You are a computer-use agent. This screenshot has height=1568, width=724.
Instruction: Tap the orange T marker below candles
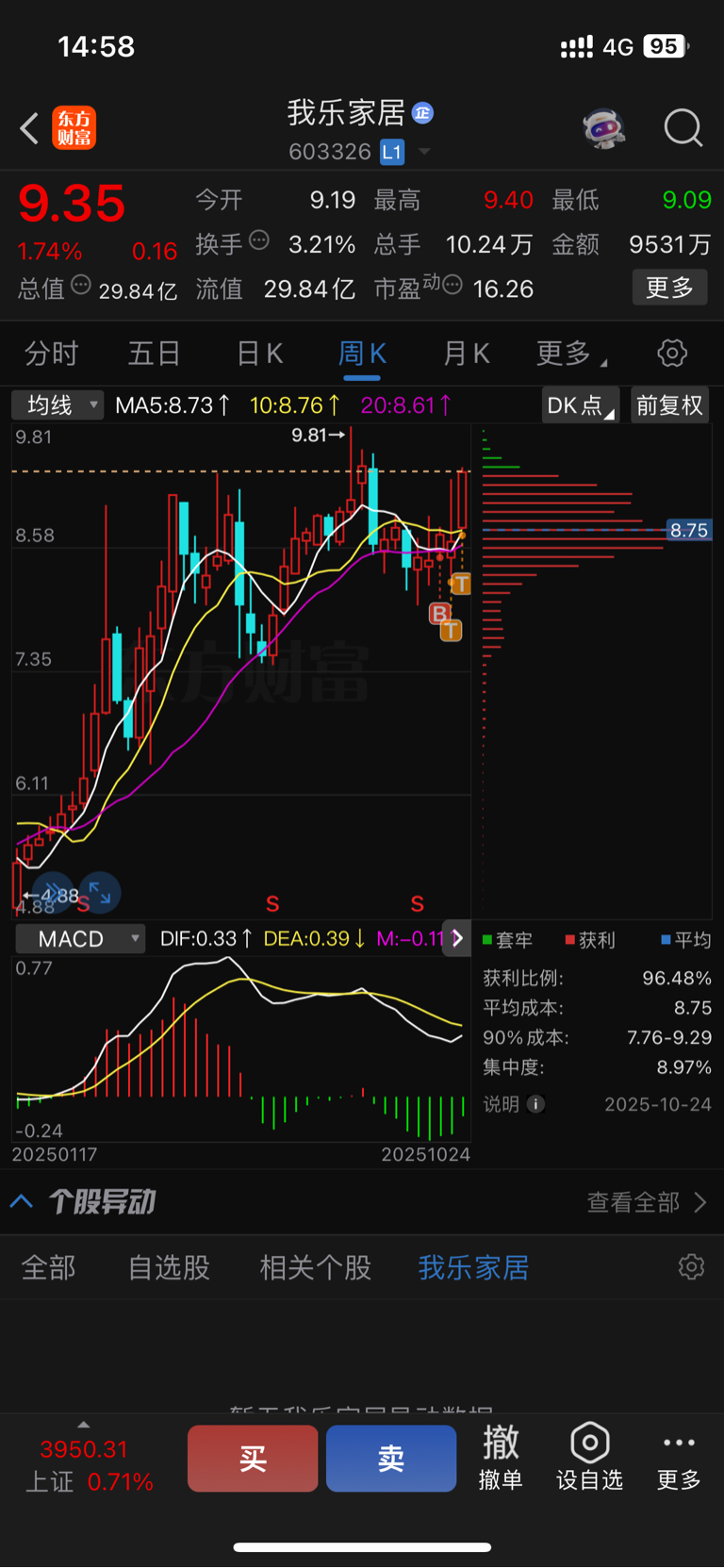[452, 631]
